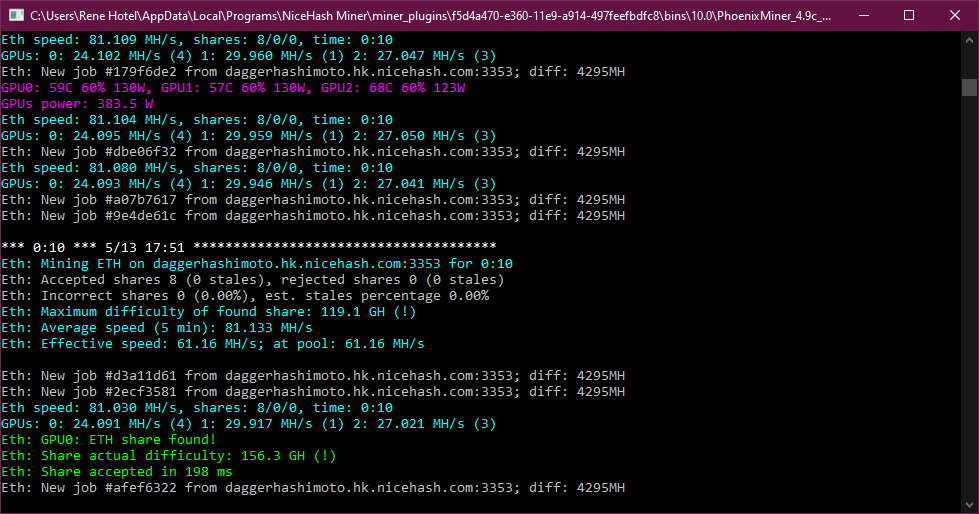Click GPUs line showing 24.091 MH/s
The height and width of the screenshot is (514, 979).
coord(248,423)
